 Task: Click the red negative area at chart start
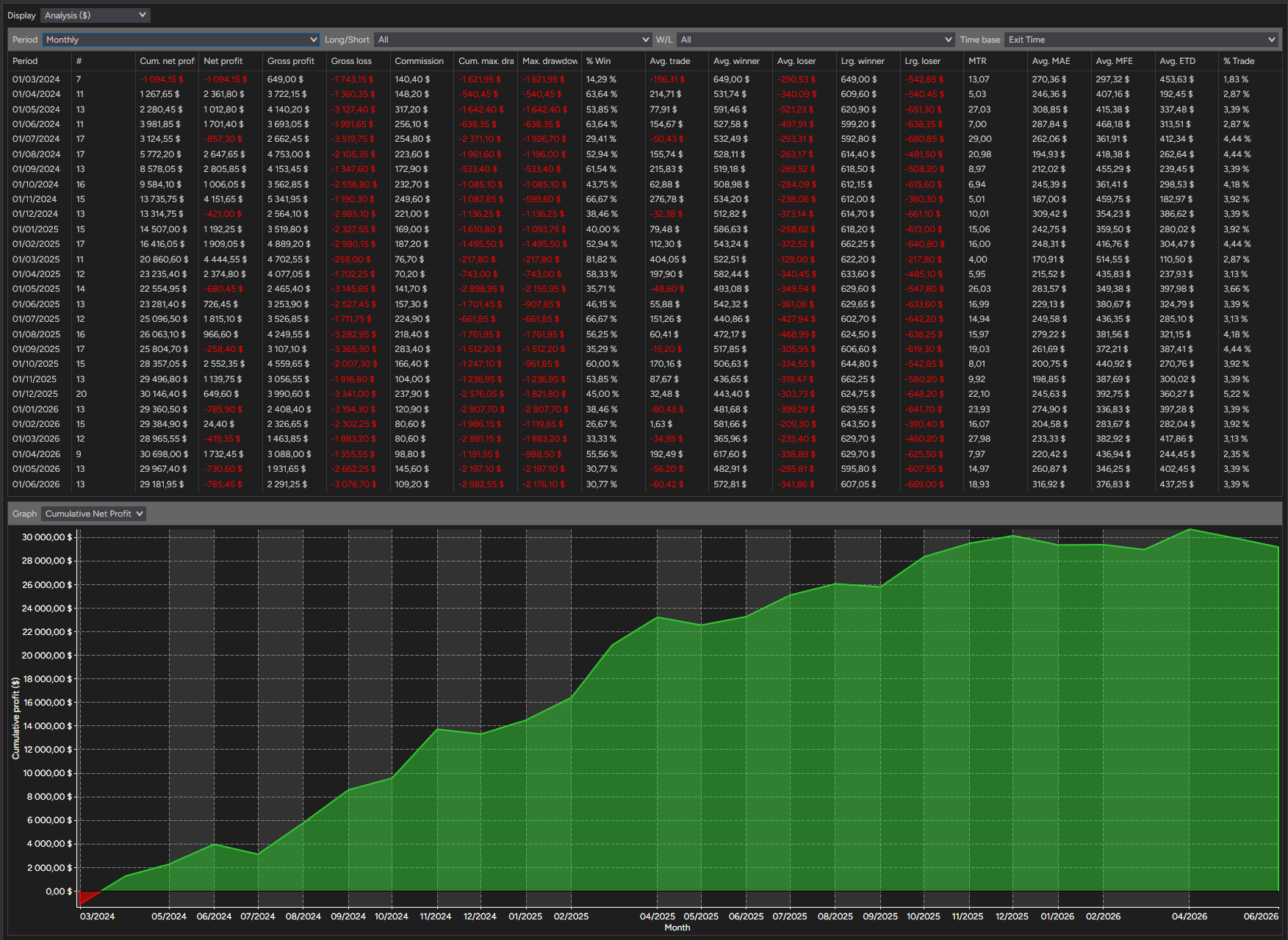(86, 897)
